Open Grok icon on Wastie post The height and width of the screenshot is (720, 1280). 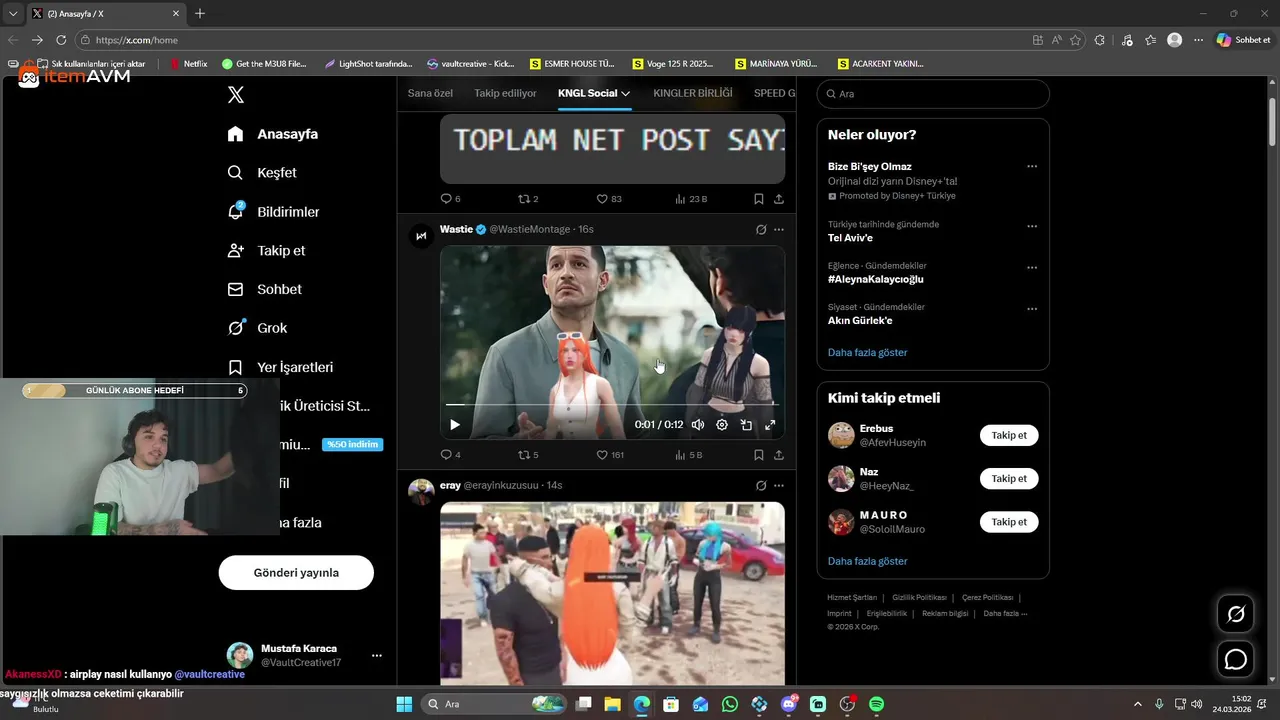click(x=761, y=230)
